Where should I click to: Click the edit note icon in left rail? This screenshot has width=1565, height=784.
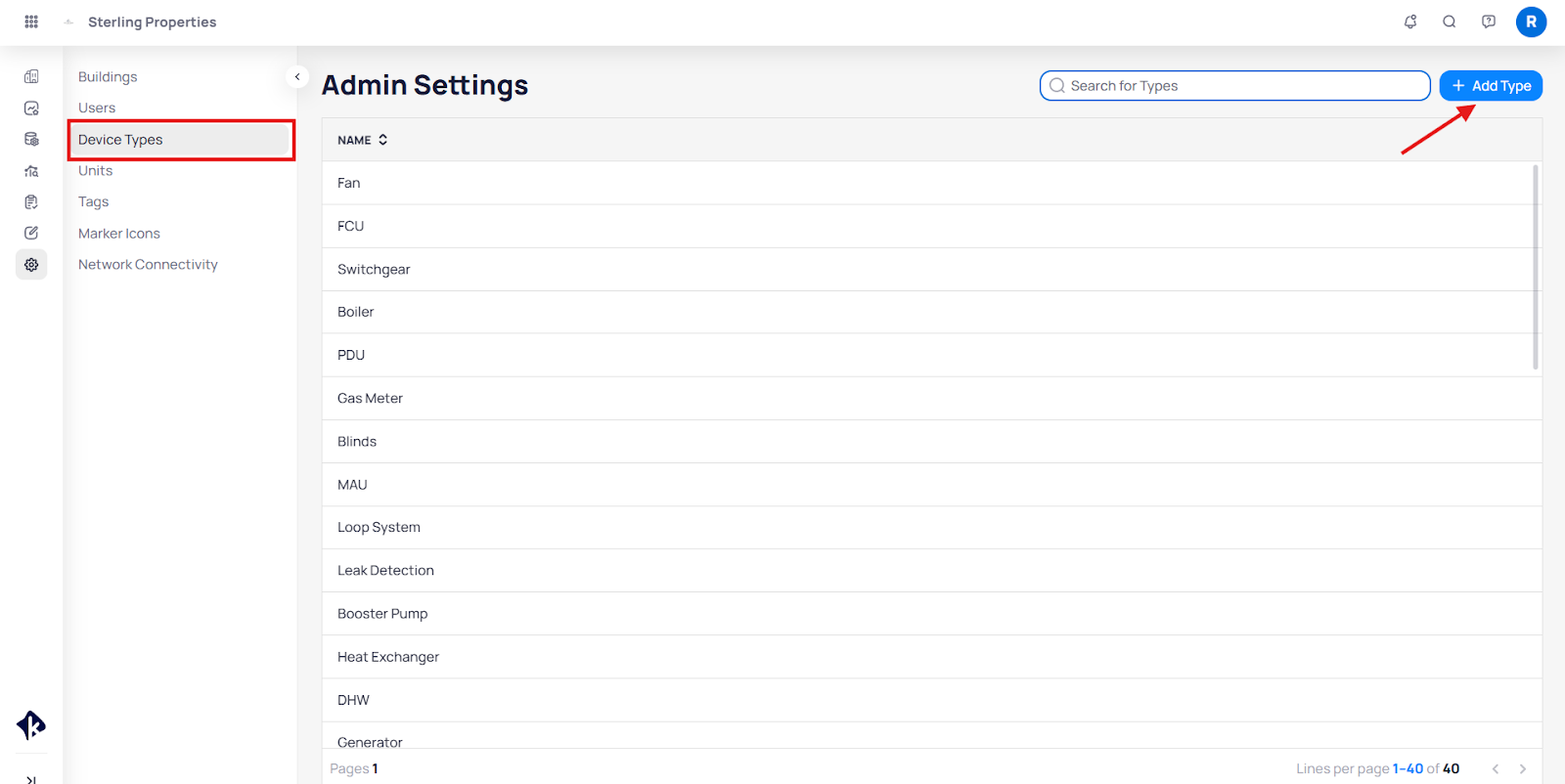point(31,234)
